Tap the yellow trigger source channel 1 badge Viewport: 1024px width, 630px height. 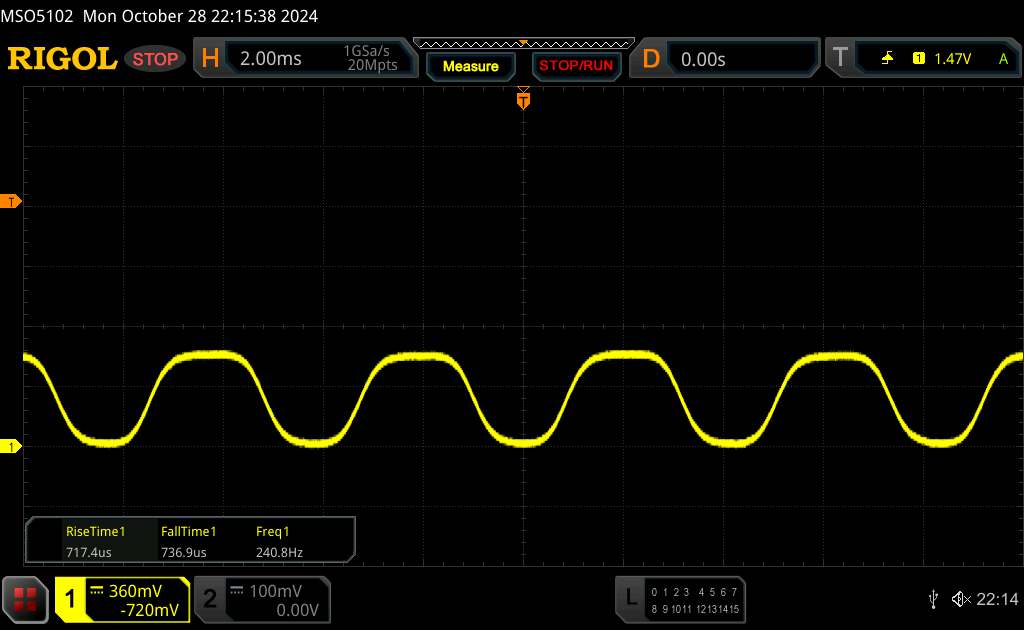click(918, 59)
